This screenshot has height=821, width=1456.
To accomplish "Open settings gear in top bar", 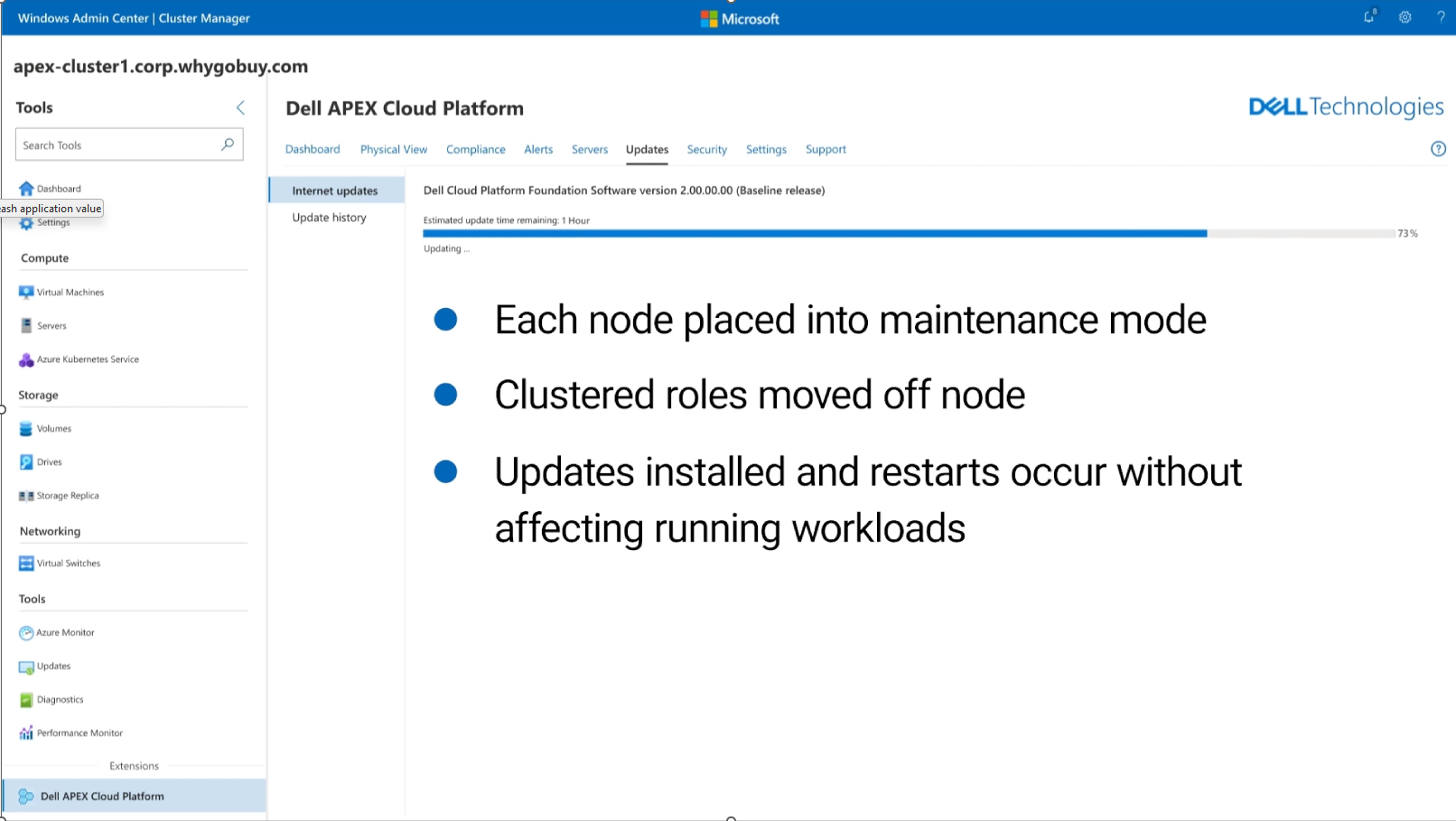I will point(1405,17).
